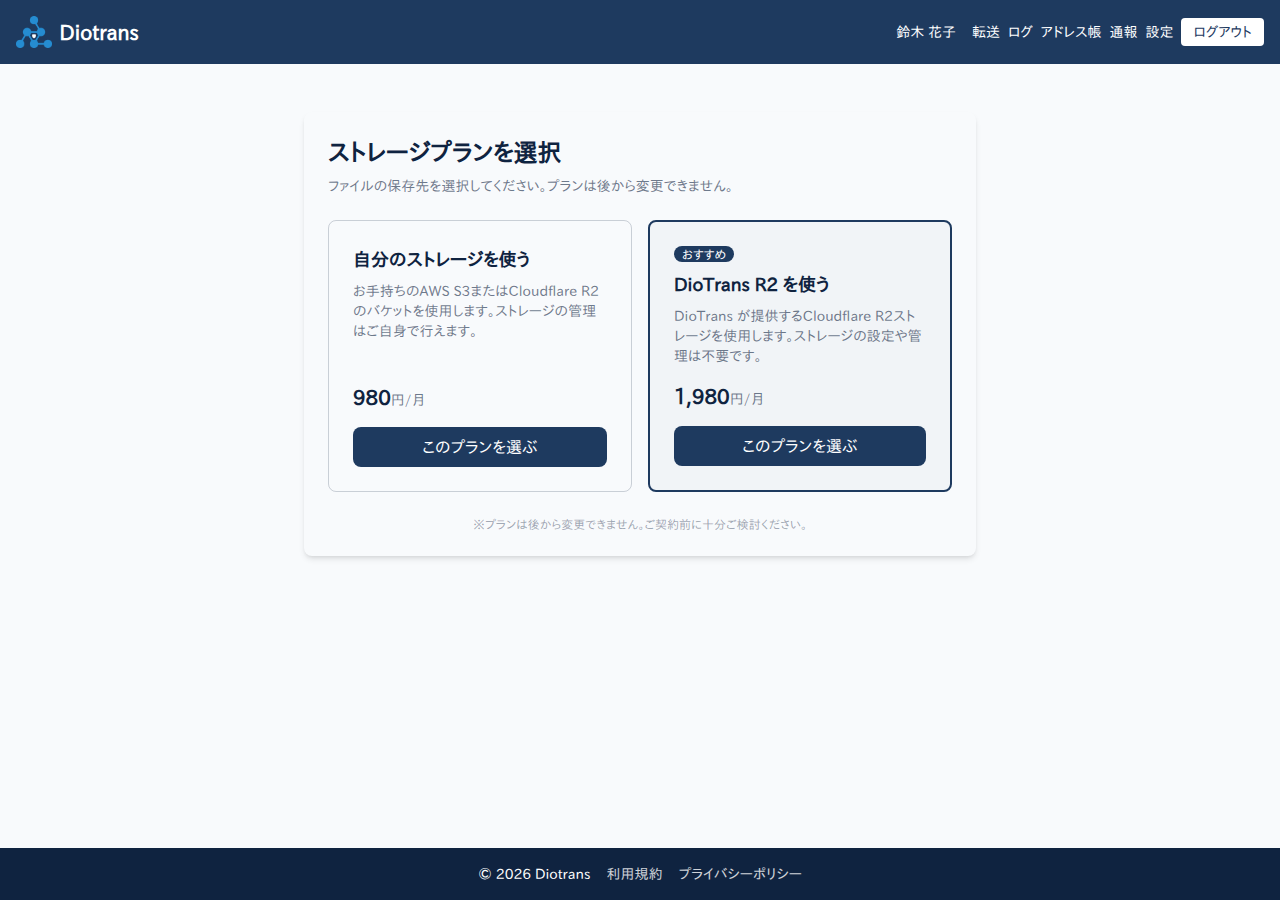Click the ※プランは後から変更できません notice
Viewport: 1280px width, 900px height.
point(640,524)
